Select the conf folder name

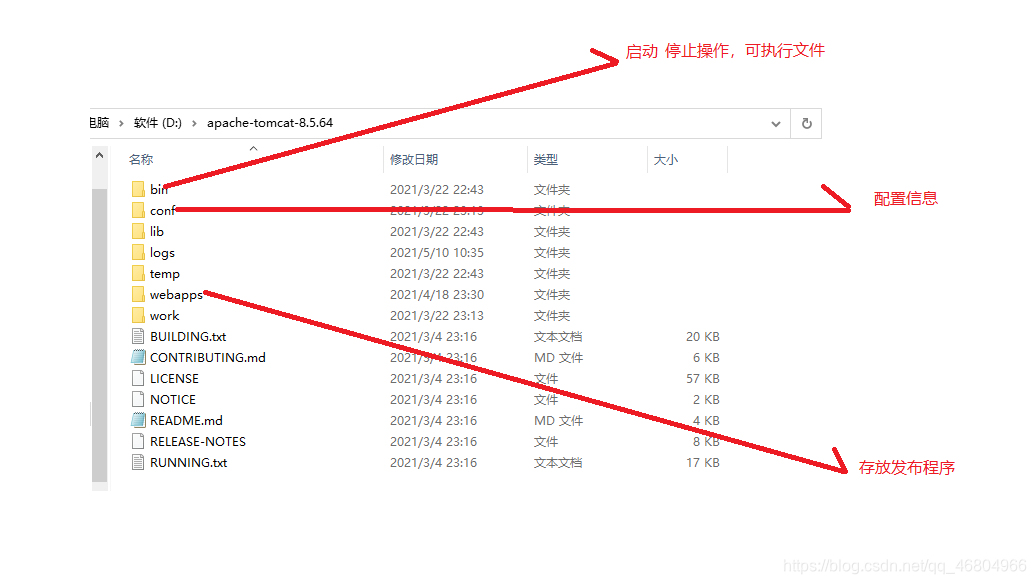click(x=163, y=211)
